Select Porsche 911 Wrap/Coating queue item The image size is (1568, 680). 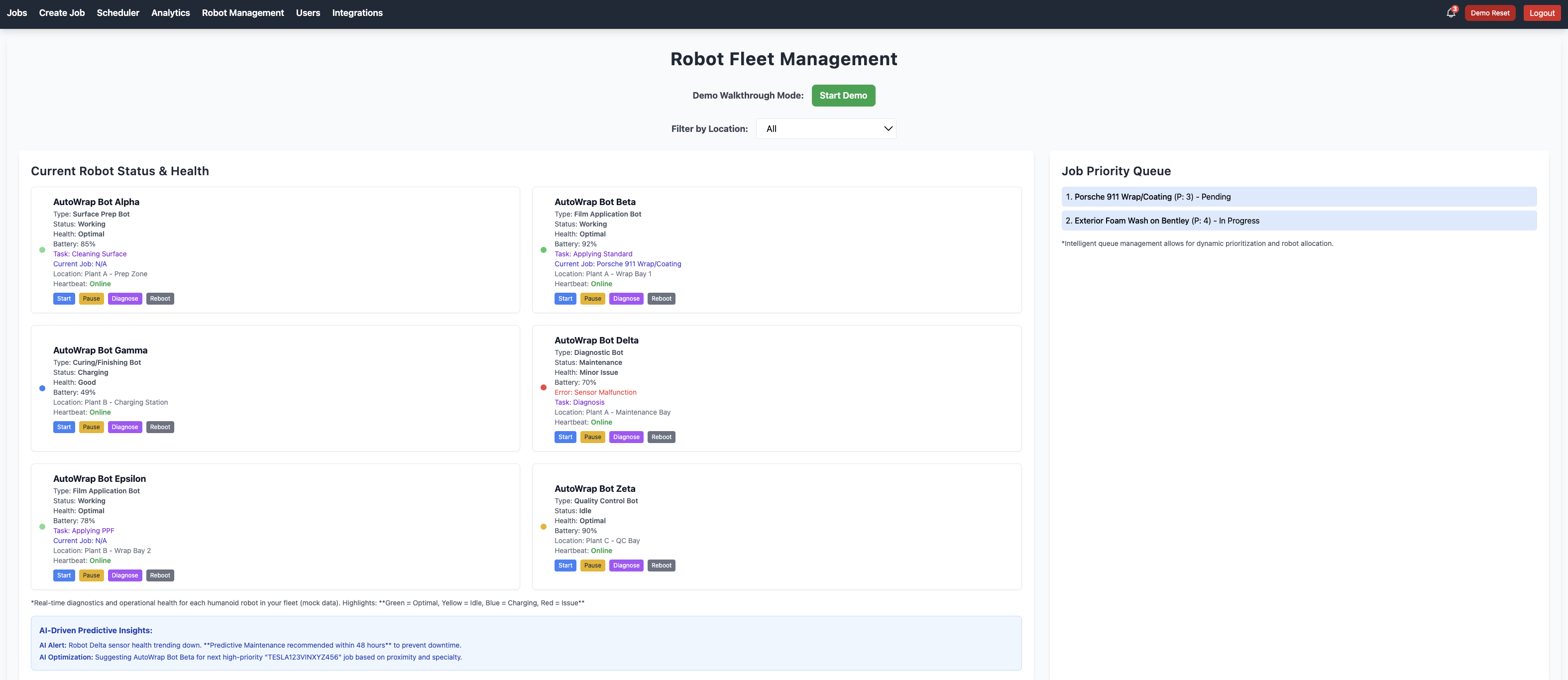pos(1299,197)
